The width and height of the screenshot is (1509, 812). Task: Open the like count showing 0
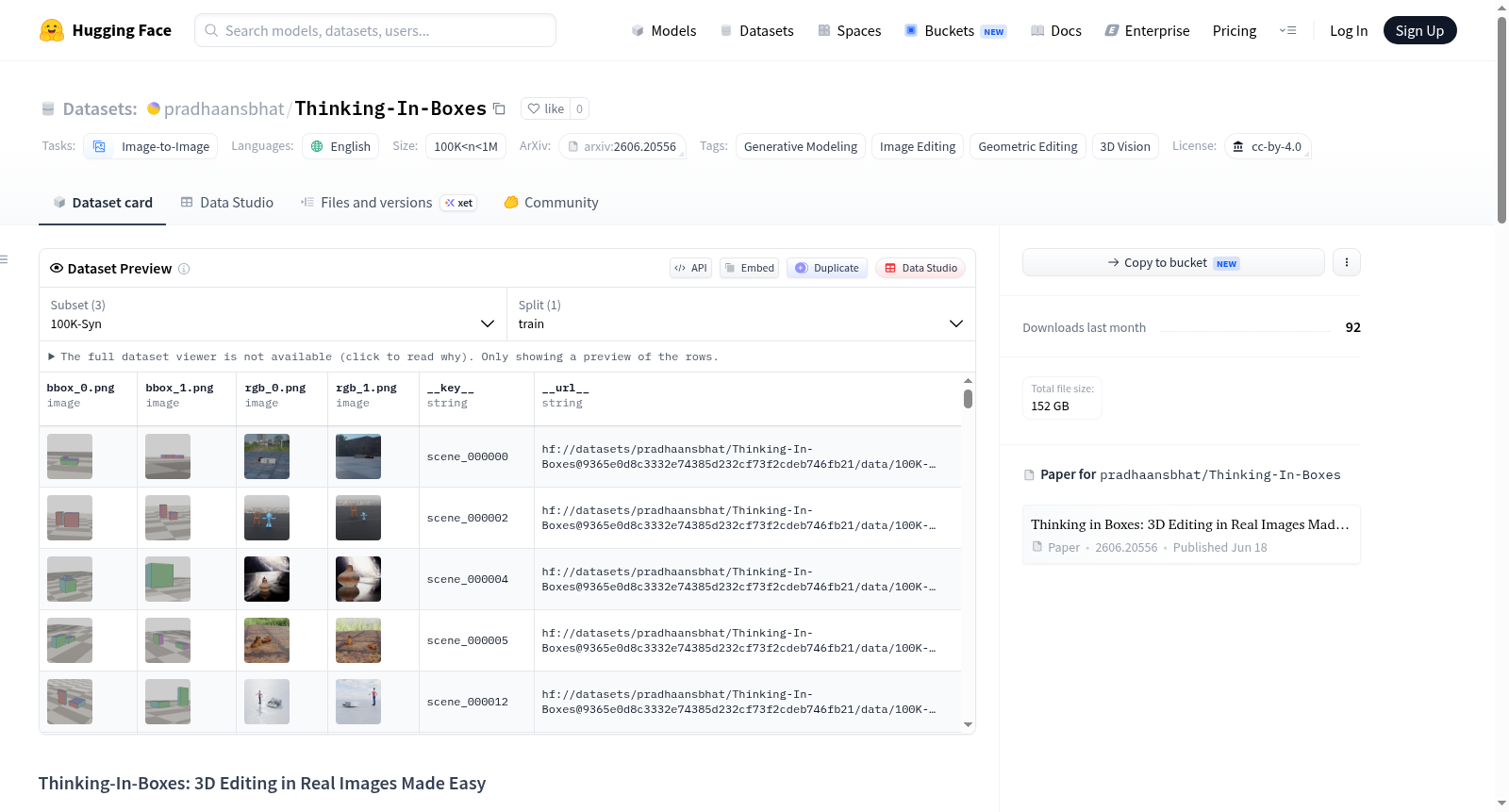tap(579, 108)
